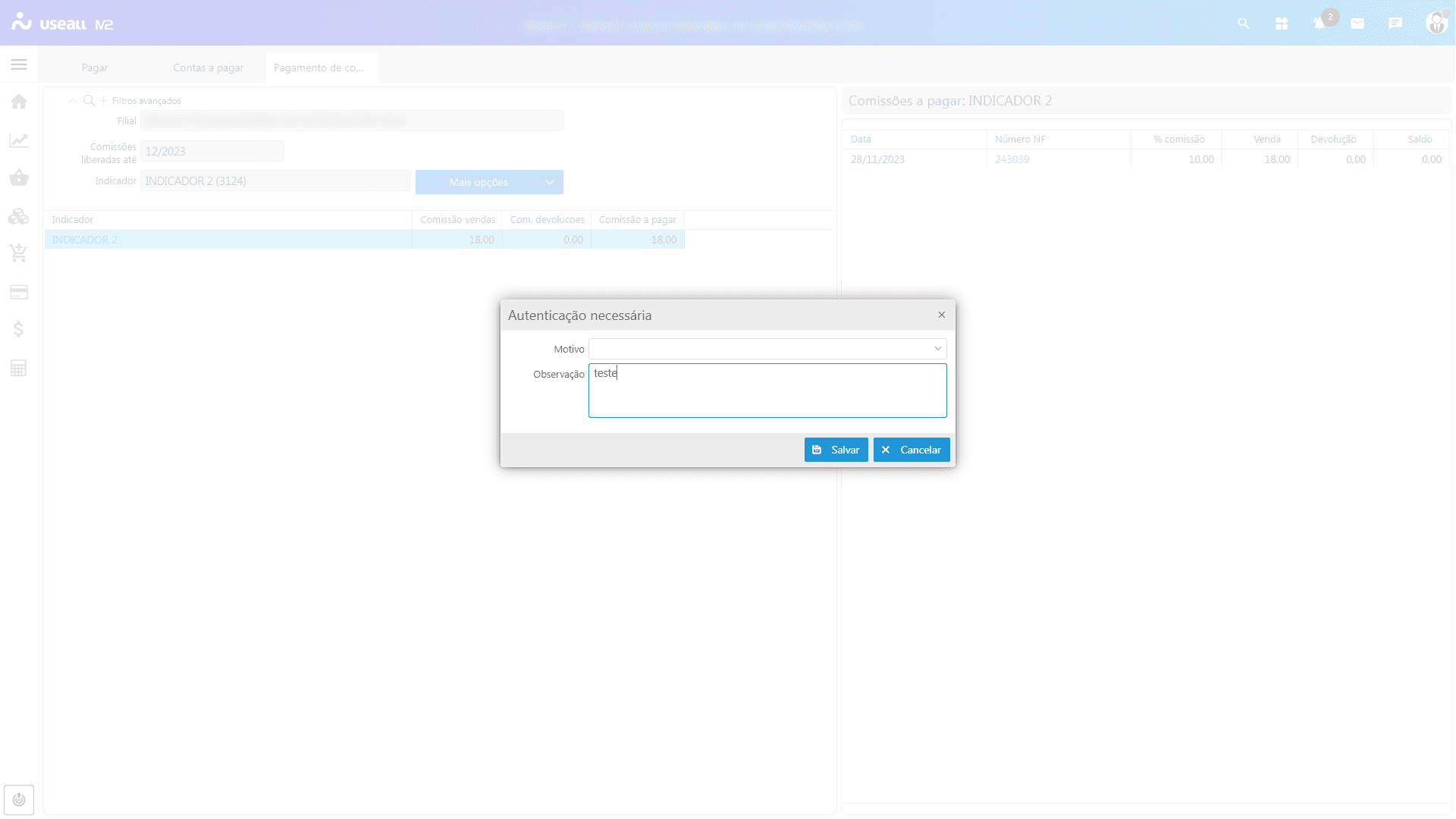Expand the Mais opções dropdown arrow
The width and height of the screenshot is (1456, 819).
coord(550,182)
